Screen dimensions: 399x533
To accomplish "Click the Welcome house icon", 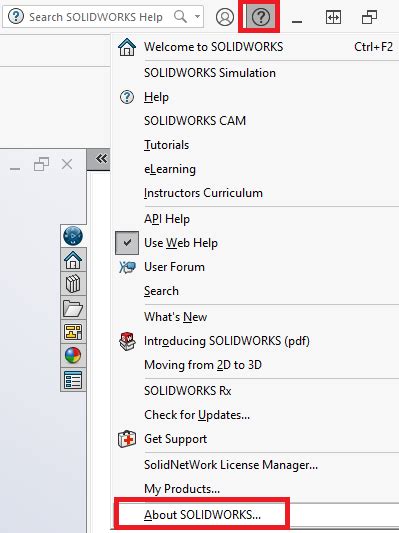I will pos(127,47).
